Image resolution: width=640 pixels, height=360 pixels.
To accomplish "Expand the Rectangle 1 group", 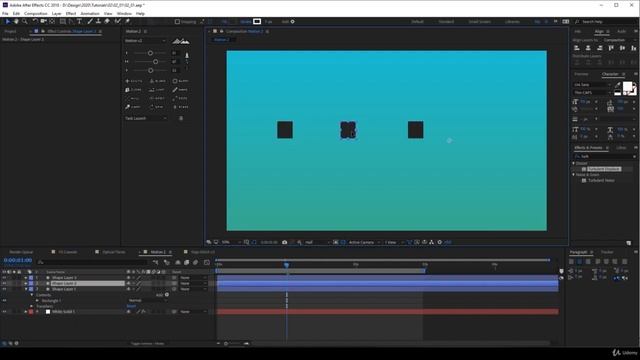I will (37, 300).
